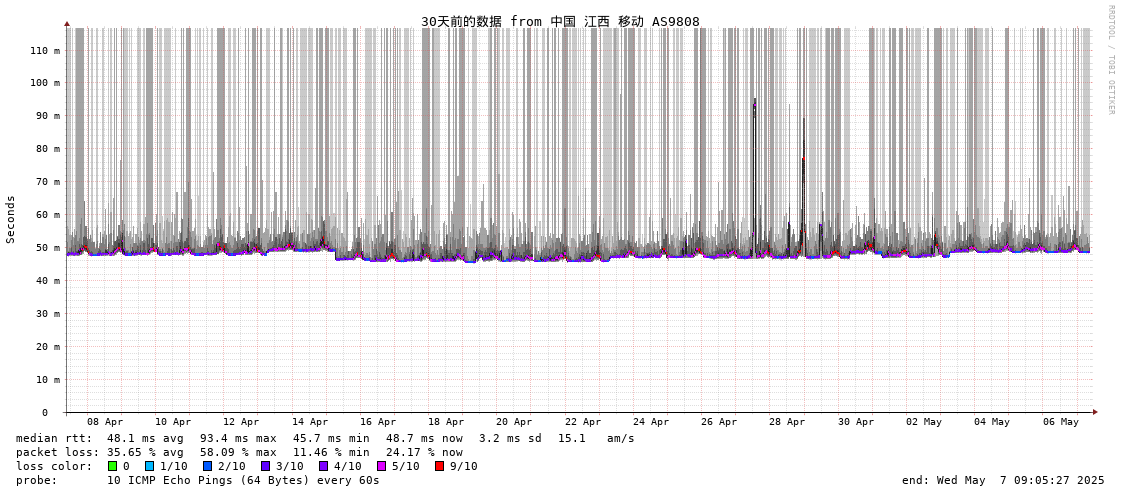The width and height of the screenshot is (1121, 494).
Task: Click the '02 May' x-axis label
Action: coord(924,423)
